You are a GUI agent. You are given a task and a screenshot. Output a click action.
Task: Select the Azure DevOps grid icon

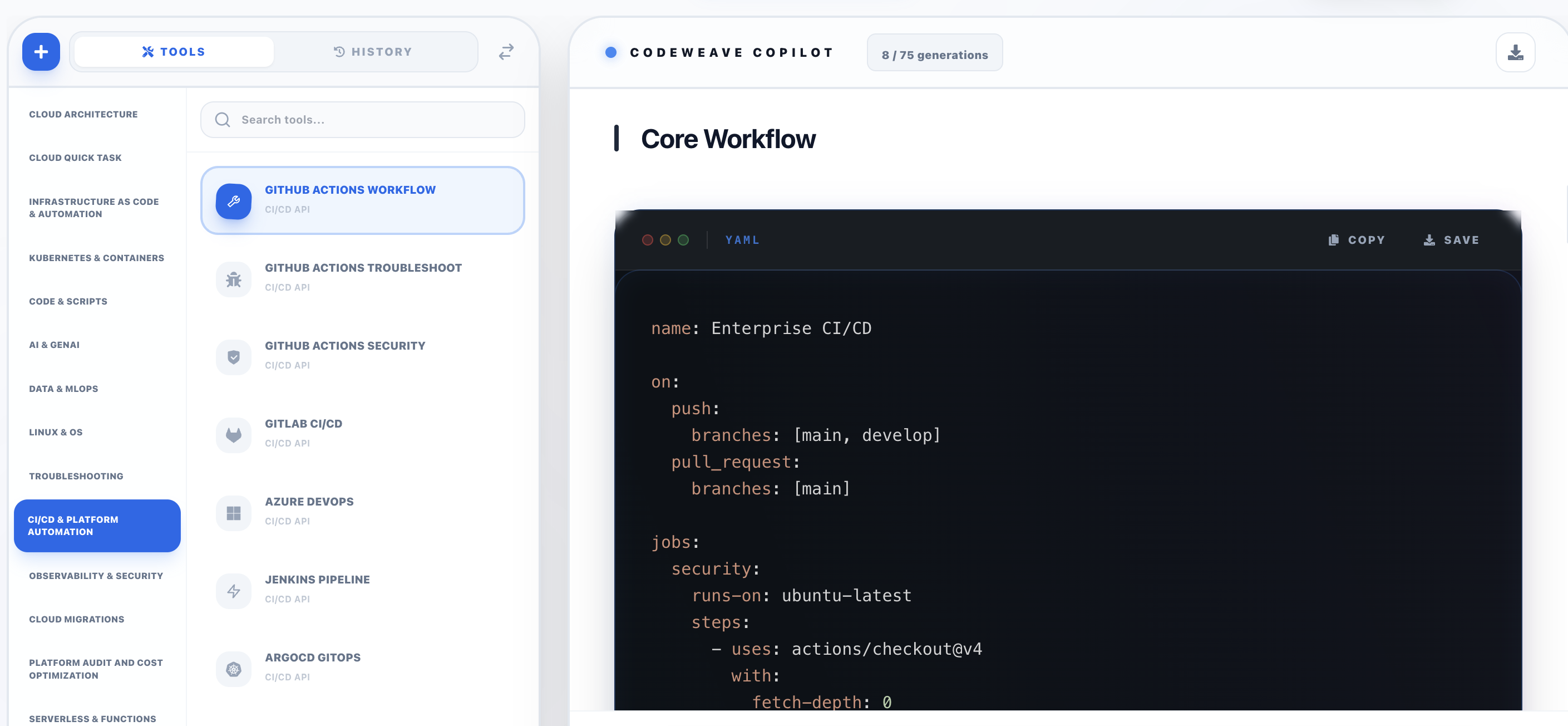point(233,513)
